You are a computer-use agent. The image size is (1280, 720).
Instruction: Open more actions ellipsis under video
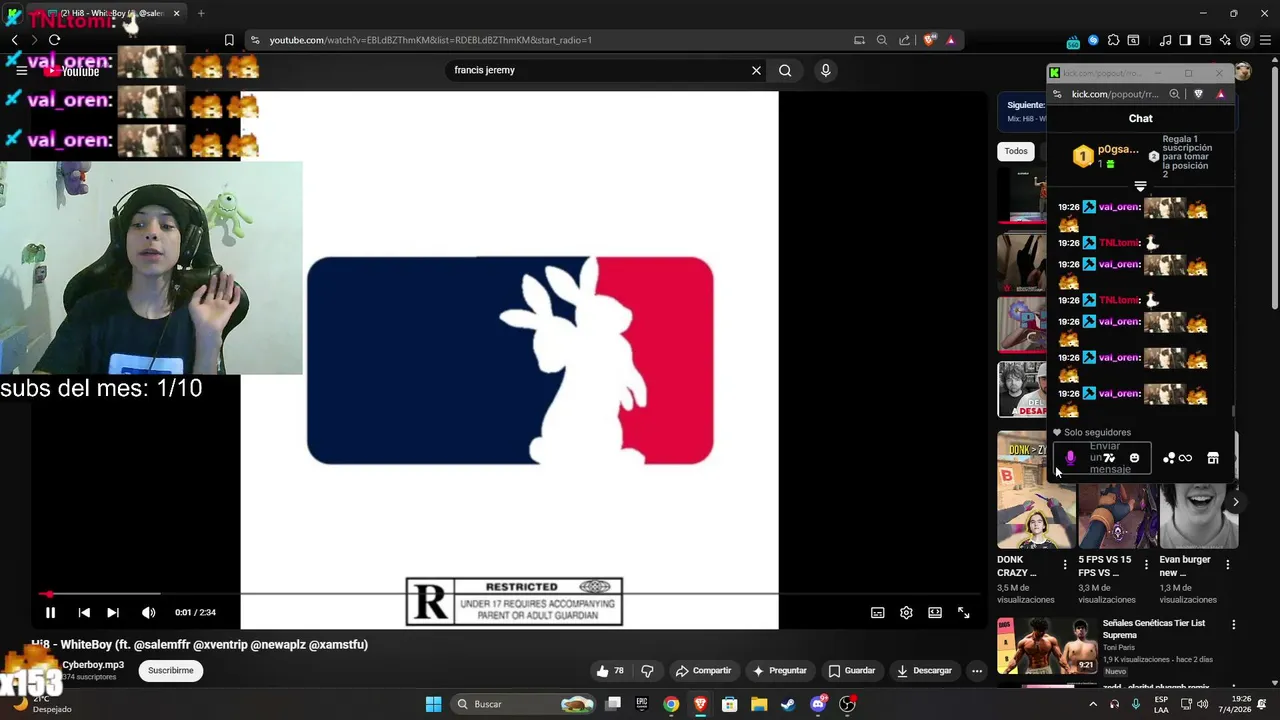977,671
